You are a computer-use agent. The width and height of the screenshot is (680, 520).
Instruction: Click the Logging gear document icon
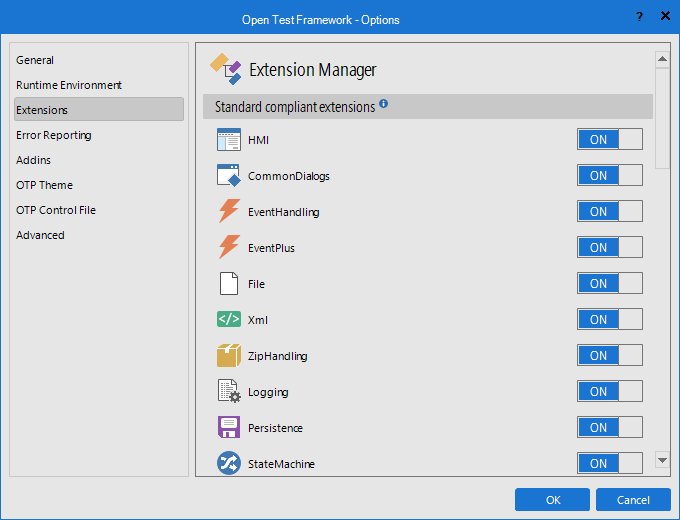[x=229, y=391]
